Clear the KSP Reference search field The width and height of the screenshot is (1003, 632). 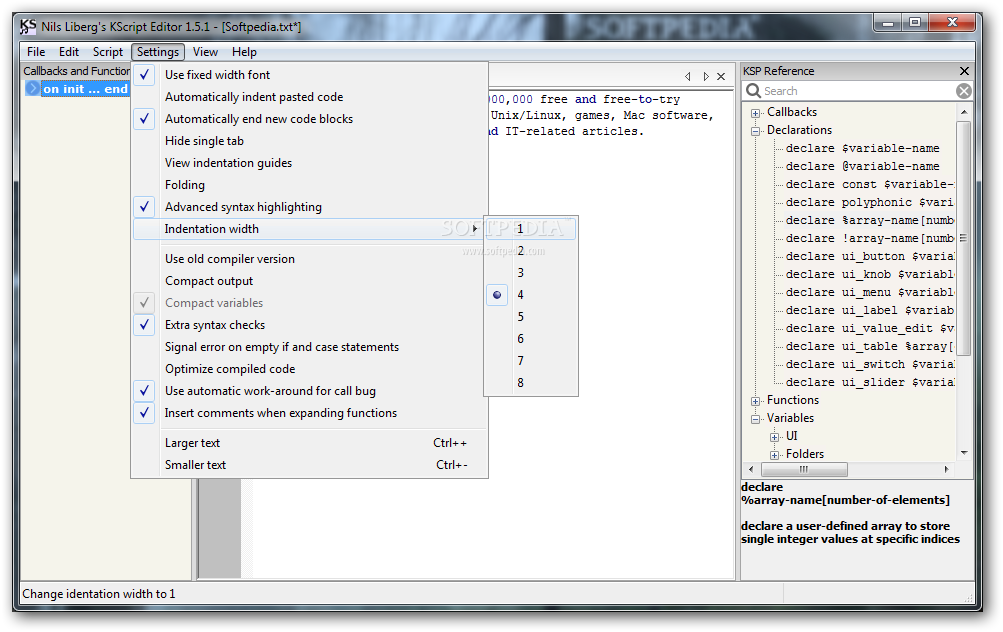click(963, 91)
